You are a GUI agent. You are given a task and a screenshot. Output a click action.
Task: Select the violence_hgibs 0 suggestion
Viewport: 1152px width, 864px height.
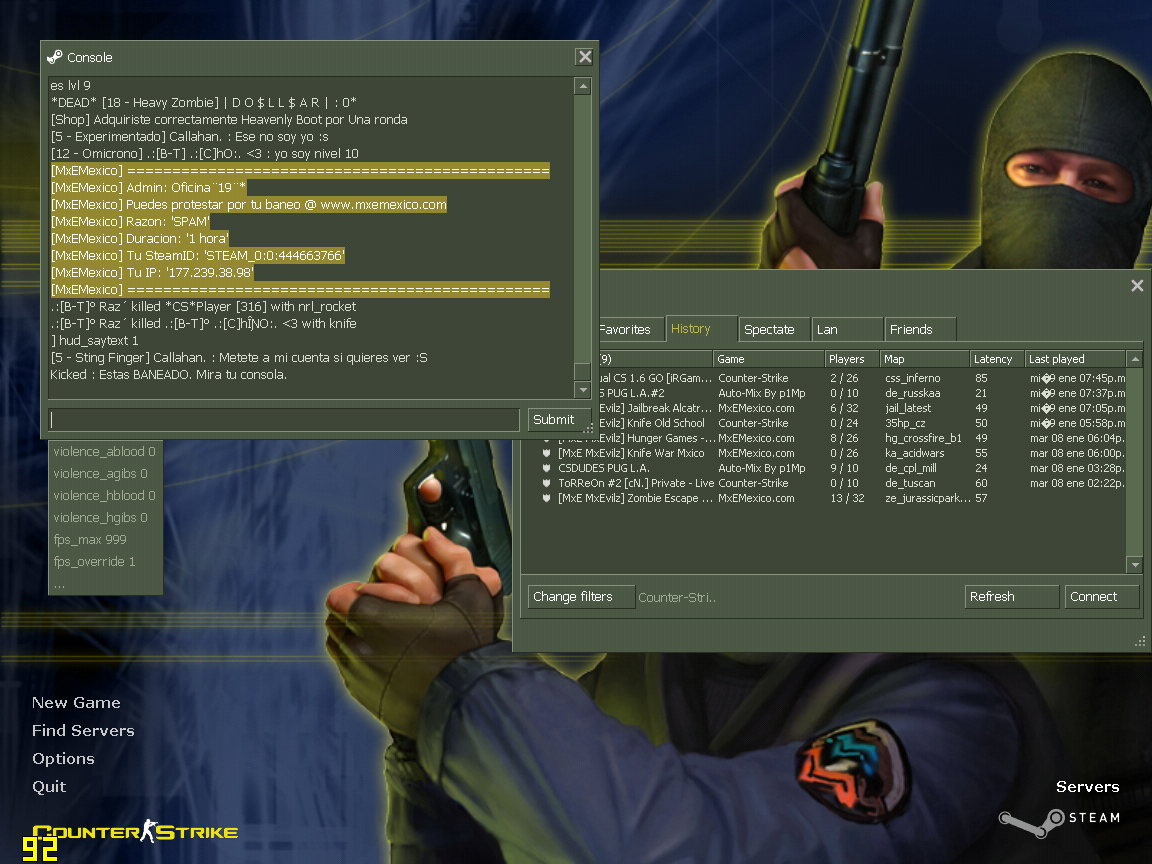coord(105,518)
